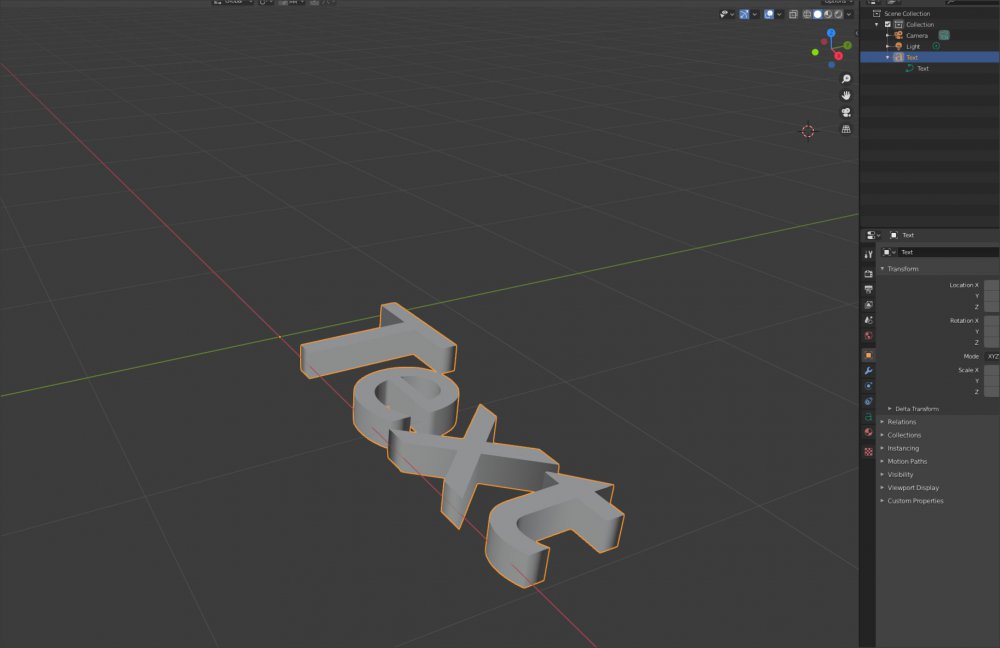
Task: Open the Texture properties checkerboard tab
Action: (868, 451)
